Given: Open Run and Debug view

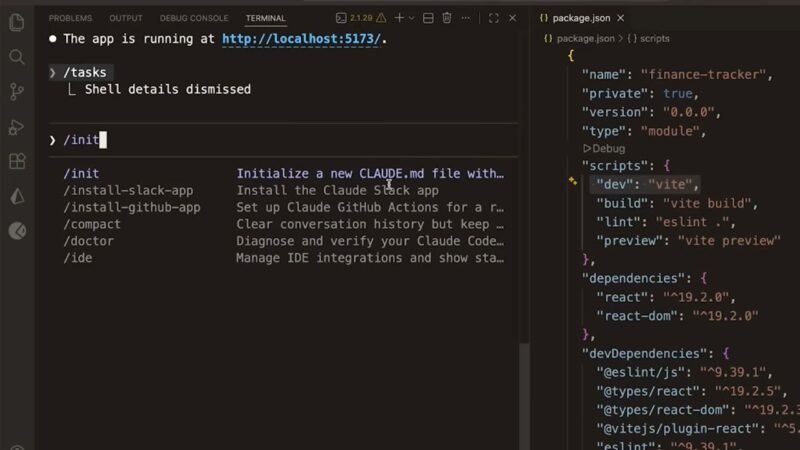Looking at the screenshot, I should coord(16,127).
